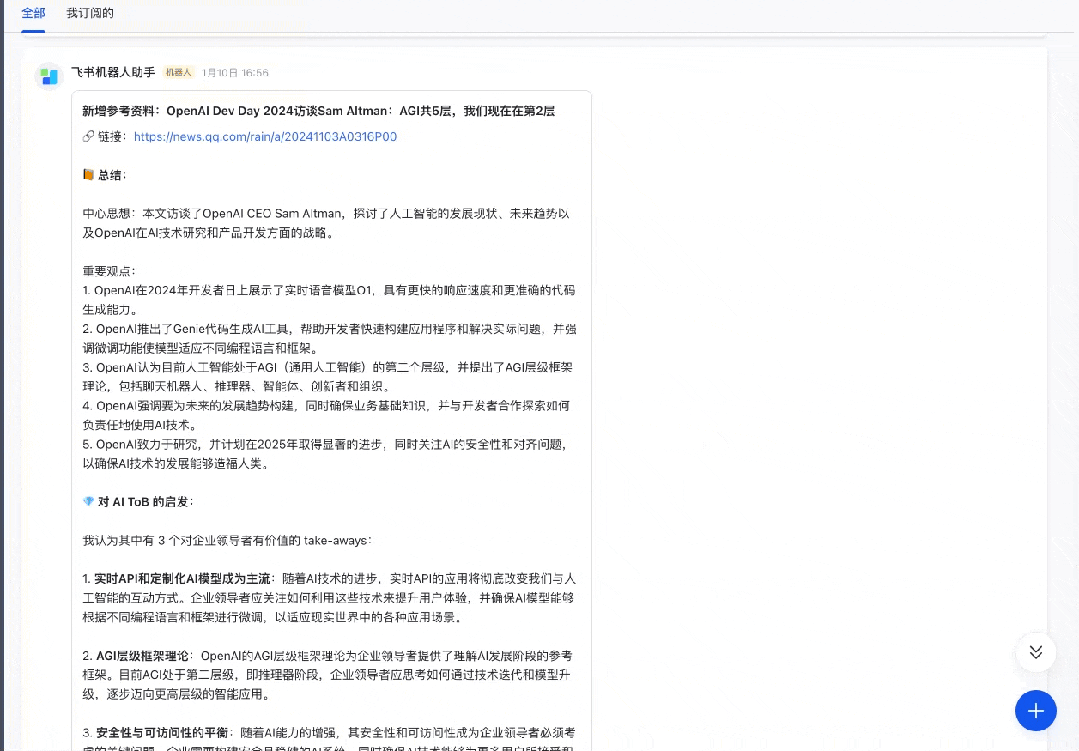Click the card title about OpenAI Dev Day 2024
1079x751 pixels.
(x=318, y=111)
